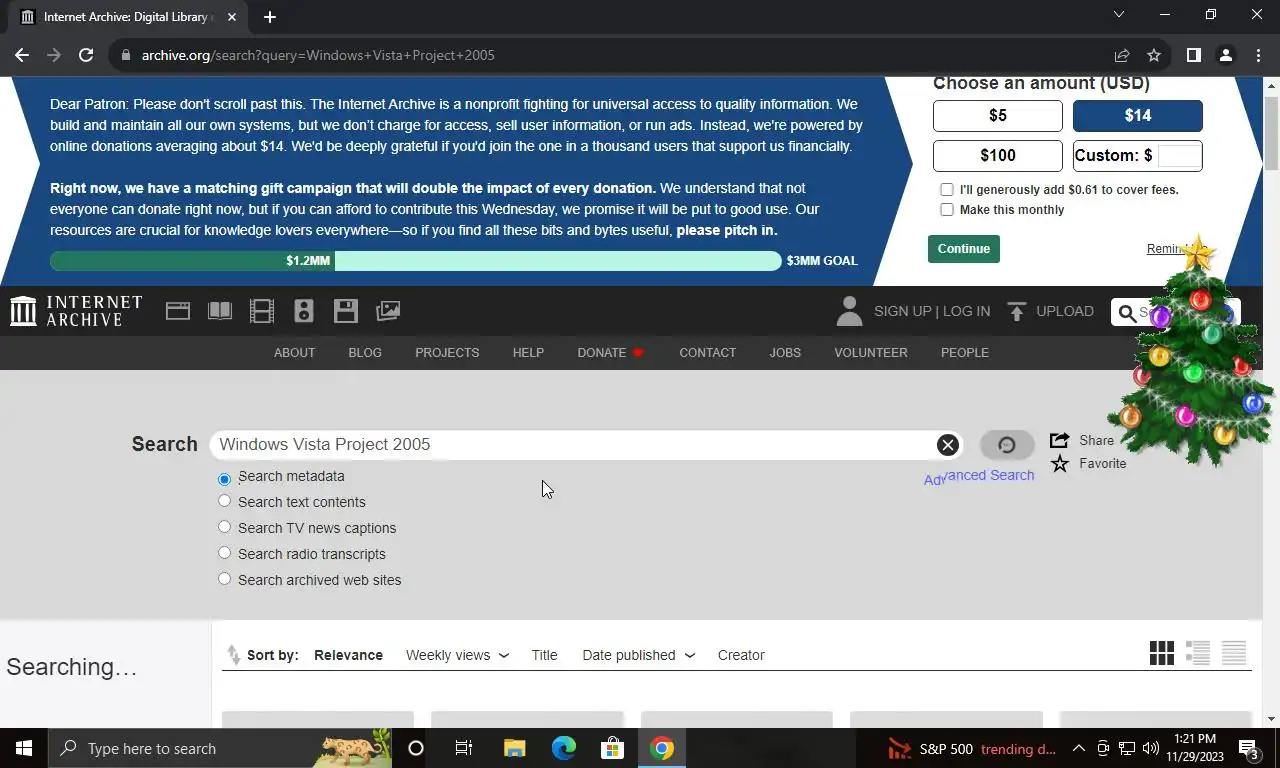1280x768 pixels.
Task: Sort results by Title
Action: point(544,655)
